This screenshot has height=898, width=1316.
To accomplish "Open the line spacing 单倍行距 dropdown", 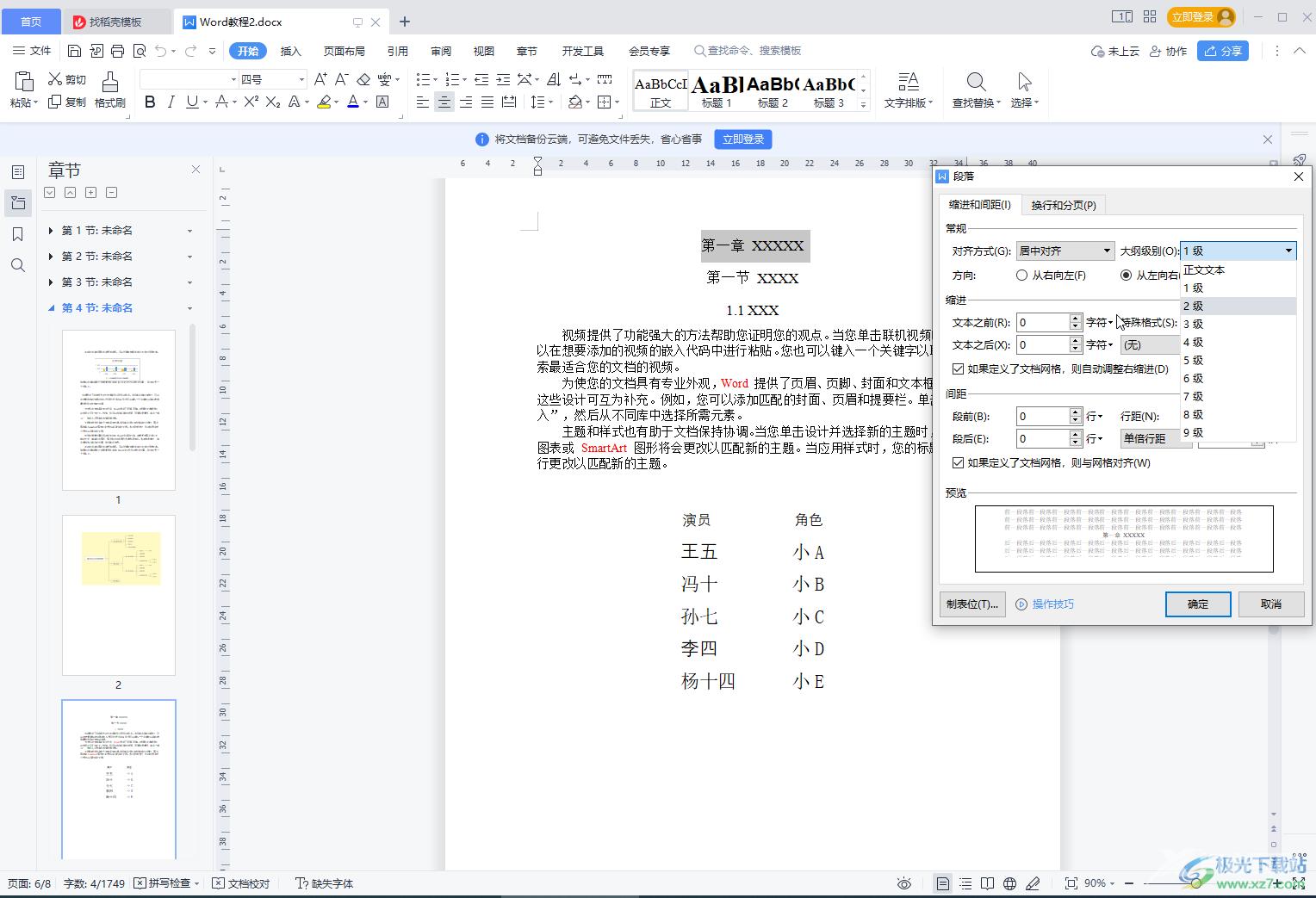I will (x=1151, y=438).
